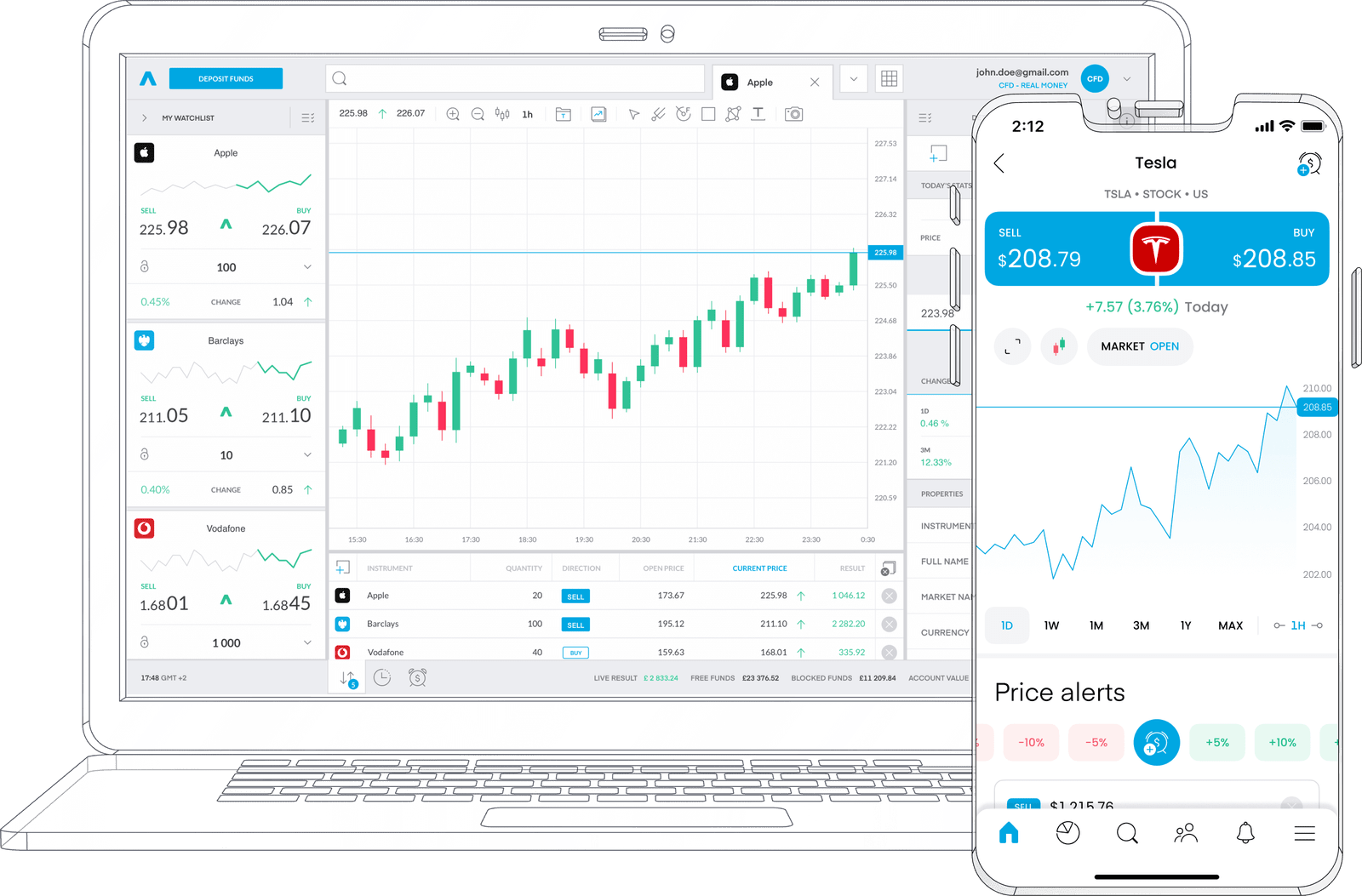The height and width of the screenshot is (896, 1362).
Task: Select the polygon nodes tool
Action: pyautogui.click(x=733, y=114)
